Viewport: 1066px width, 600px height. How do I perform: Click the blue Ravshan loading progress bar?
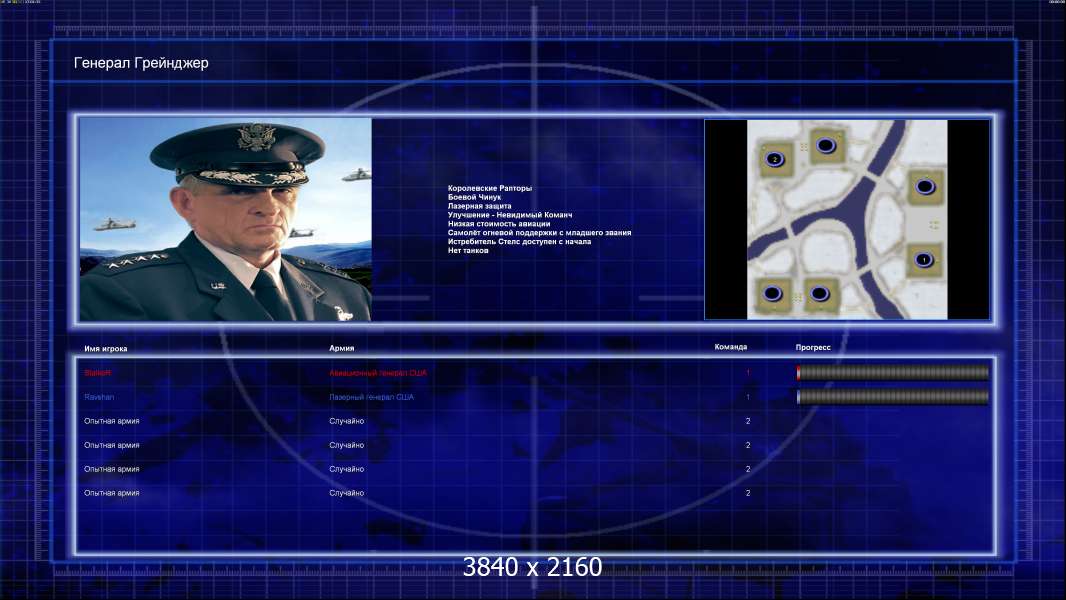[893, 397]
